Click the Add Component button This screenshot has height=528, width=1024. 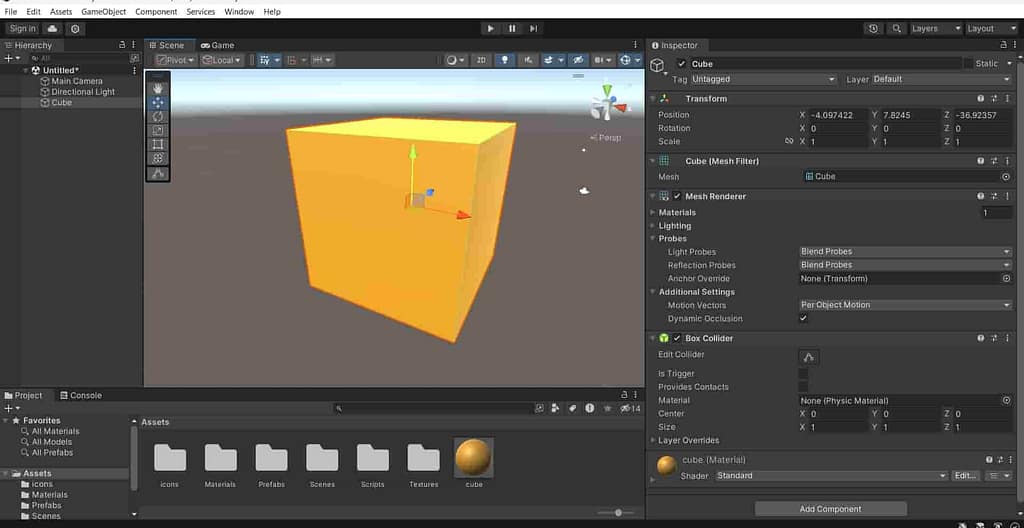[830, 509]
